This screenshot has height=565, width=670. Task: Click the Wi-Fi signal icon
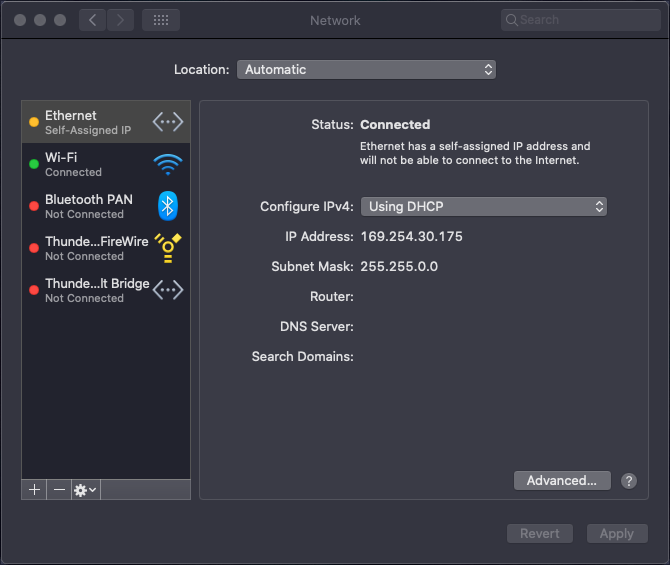coord(168,165)
